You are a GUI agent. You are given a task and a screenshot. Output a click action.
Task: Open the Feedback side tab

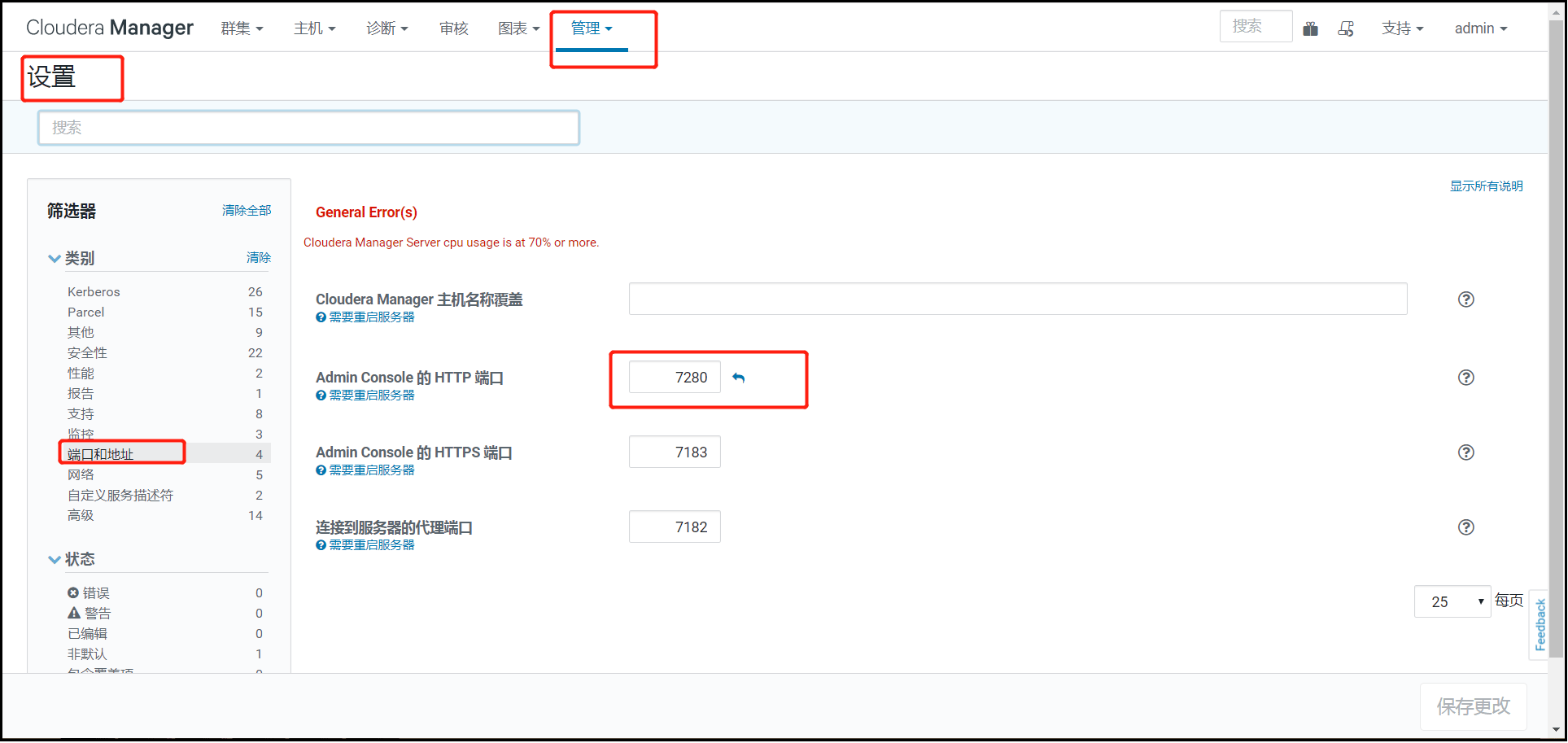(1540, 624)
